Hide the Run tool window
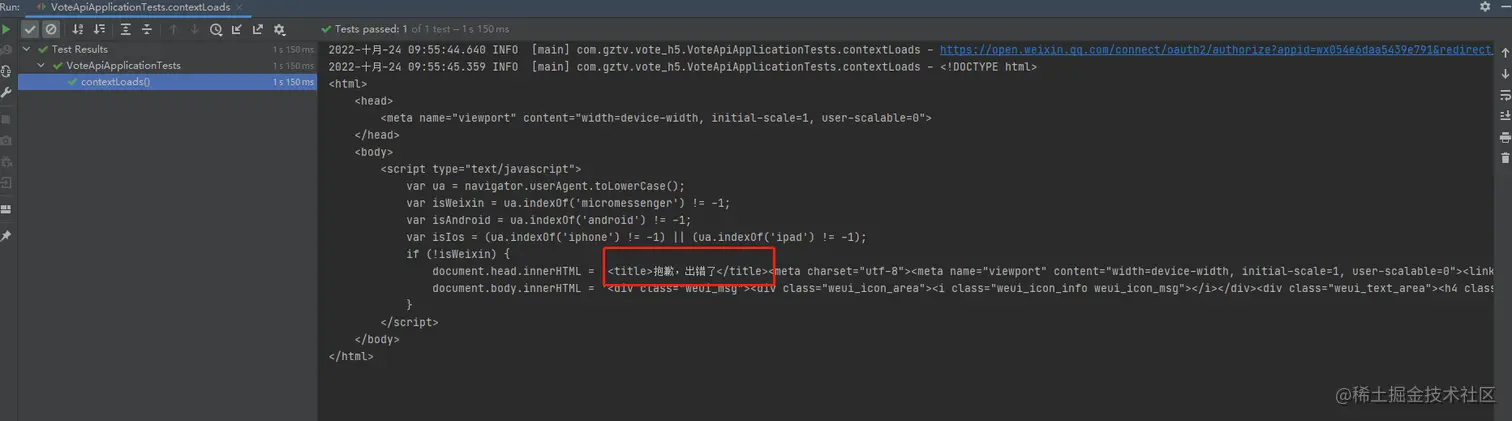The width and height of the screenshot is (1512, 421). (x=1504, y=7)
